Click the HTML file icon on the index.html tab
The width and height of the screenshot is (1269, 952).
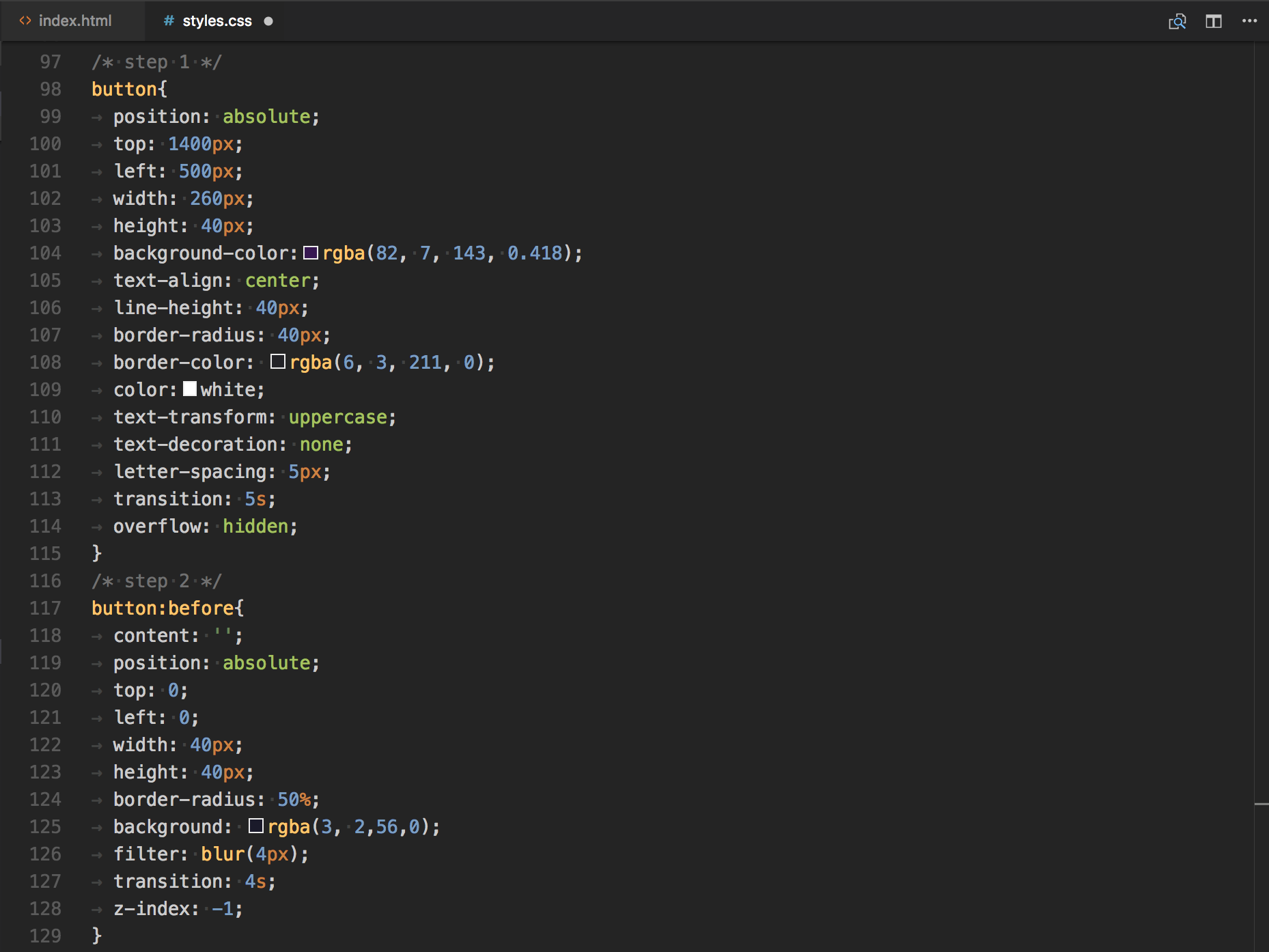point(25,21)
